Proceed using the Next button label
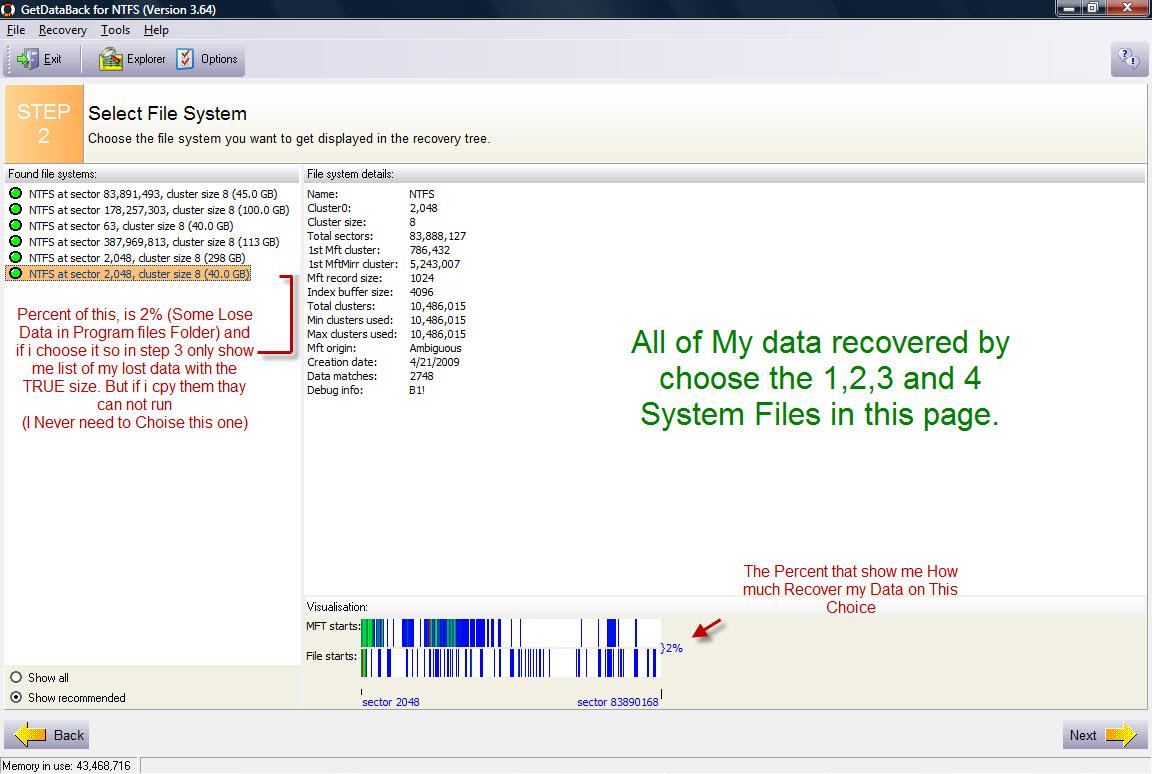The height and width of the screenshot is (774, 1152). pos(1083,735)
